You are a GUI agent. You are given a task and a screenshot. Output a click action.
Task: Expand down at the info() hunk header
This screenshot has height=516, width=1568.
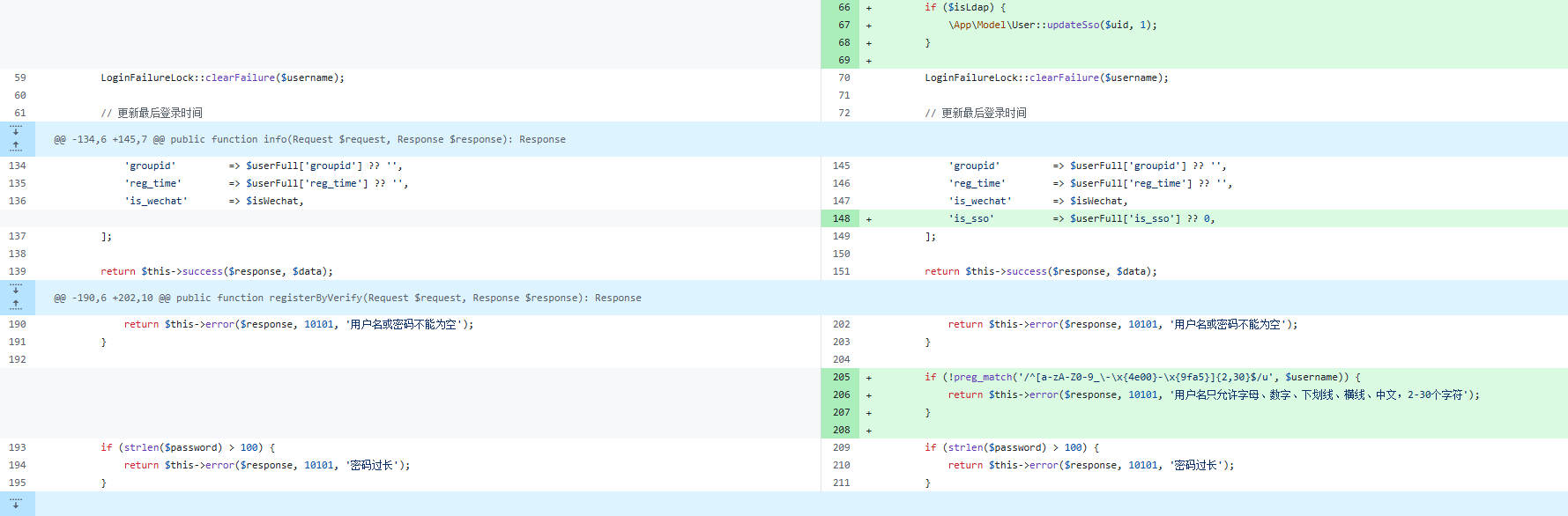[16, 130]
